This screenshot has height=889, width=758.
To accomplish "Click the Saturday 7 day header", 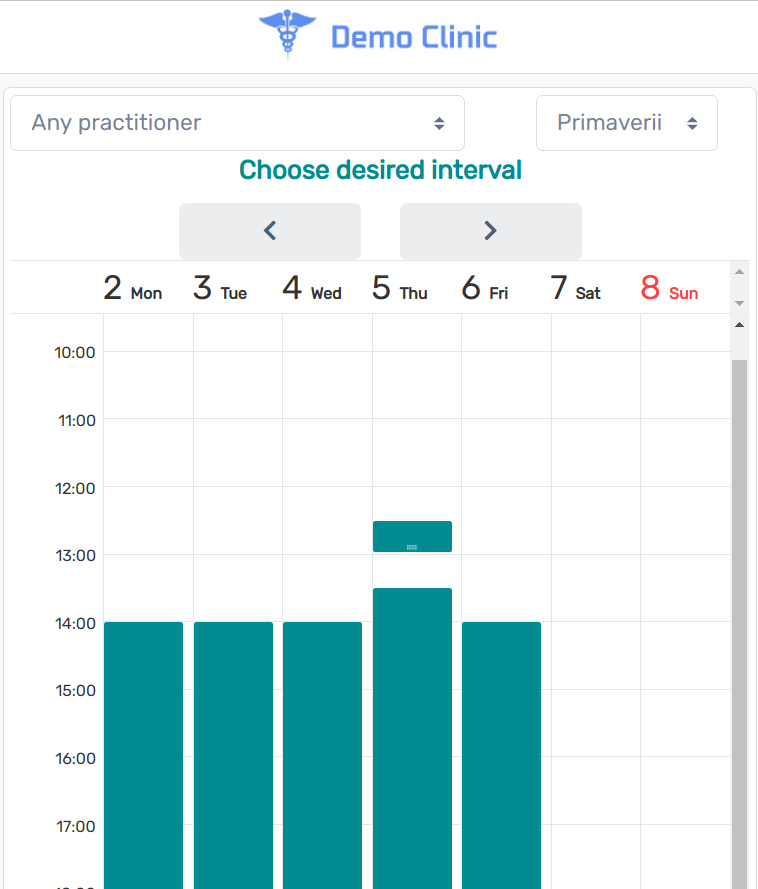I will (575, 289).
